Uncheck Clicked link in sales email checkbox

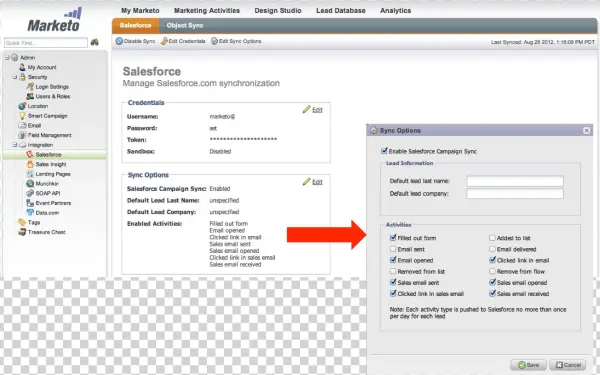point(393,293)
